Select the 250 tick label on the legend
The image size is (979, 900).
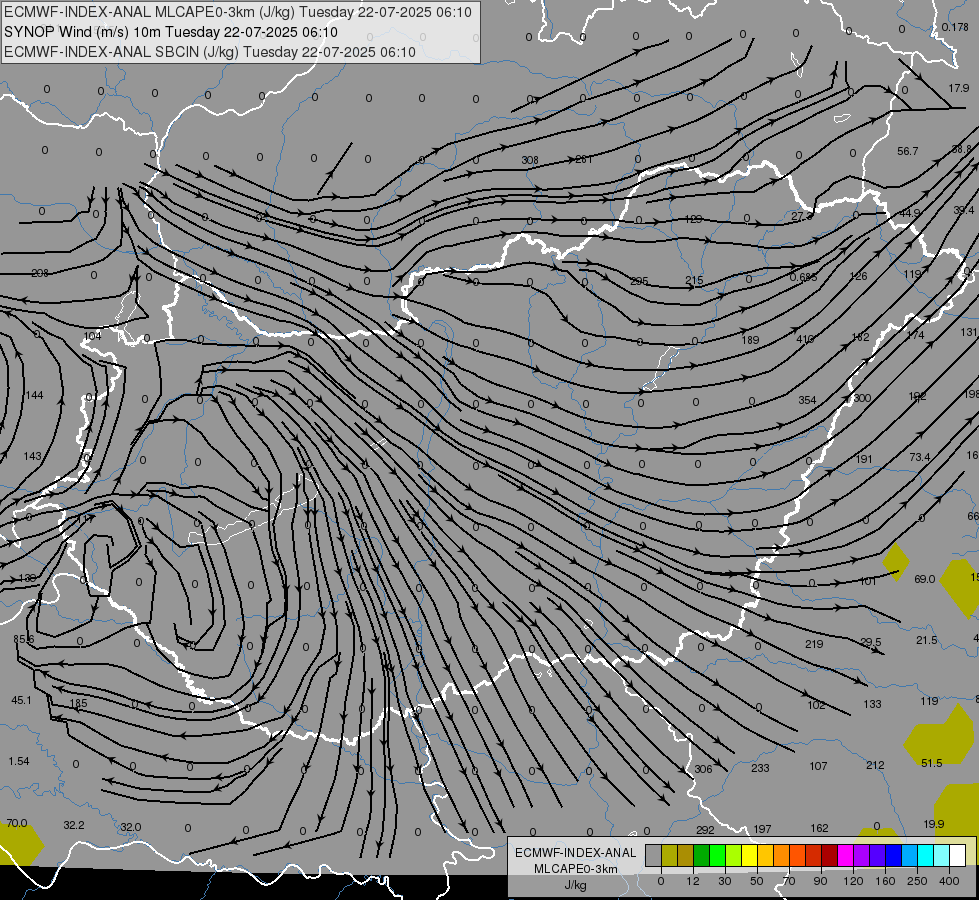(x=917, y=881)
